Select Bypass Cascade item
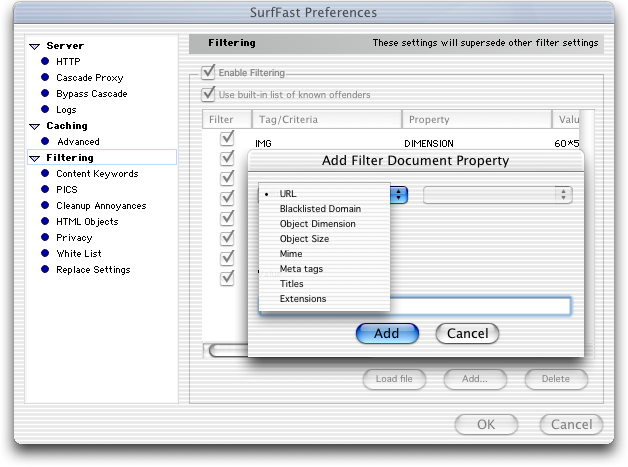 pos(92,94)
